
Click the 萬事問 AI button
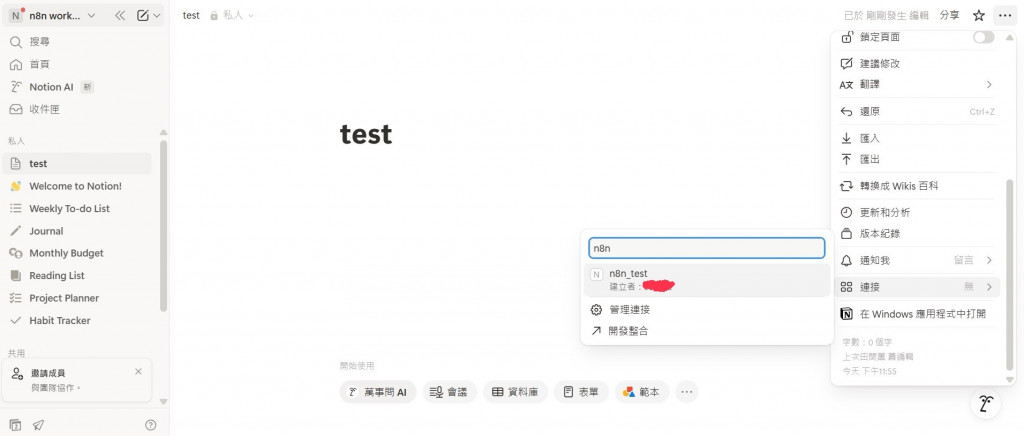coord(378,392)
